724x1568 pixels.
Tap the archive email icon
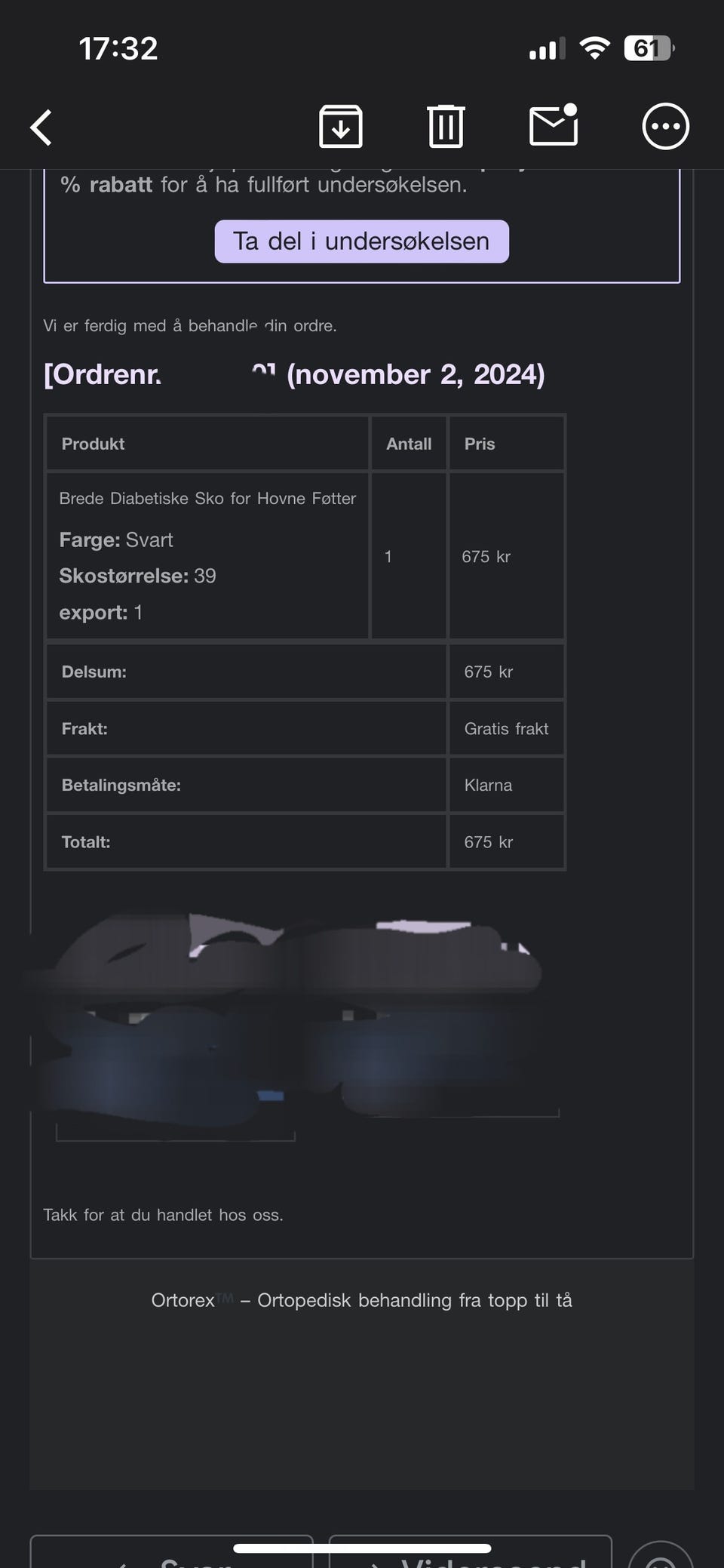[340, 126]
